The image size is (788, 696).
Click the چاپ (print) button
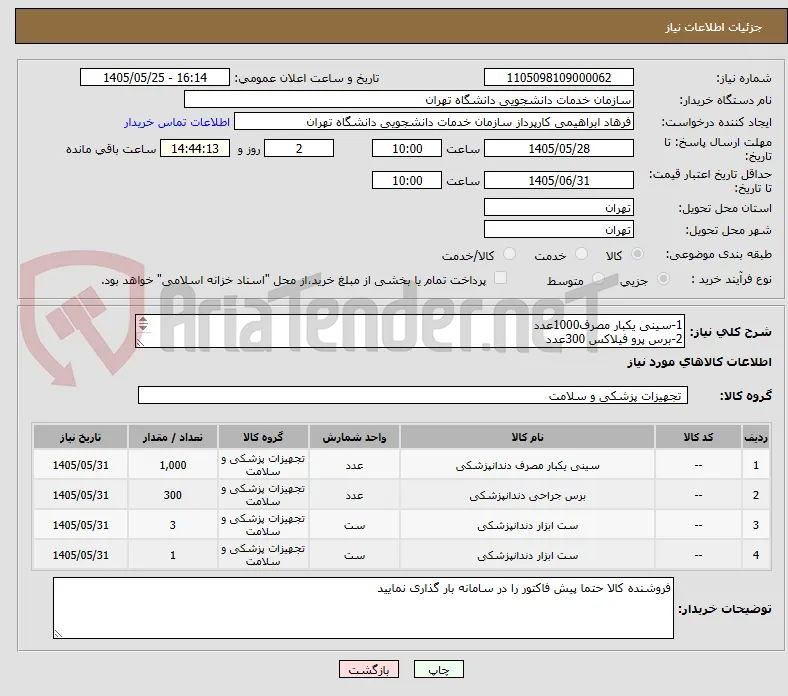[x=438, y=669]
